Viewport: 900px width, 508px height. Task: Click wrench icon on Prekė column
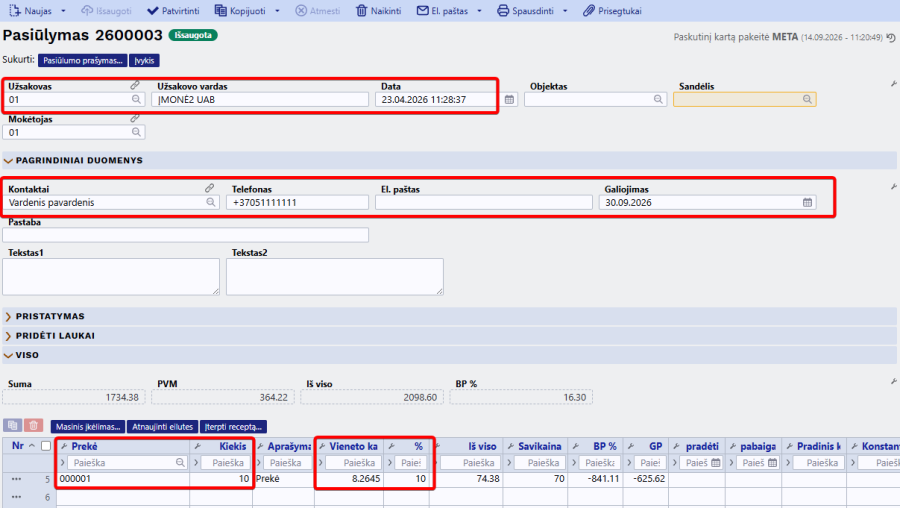click(64, 446)
